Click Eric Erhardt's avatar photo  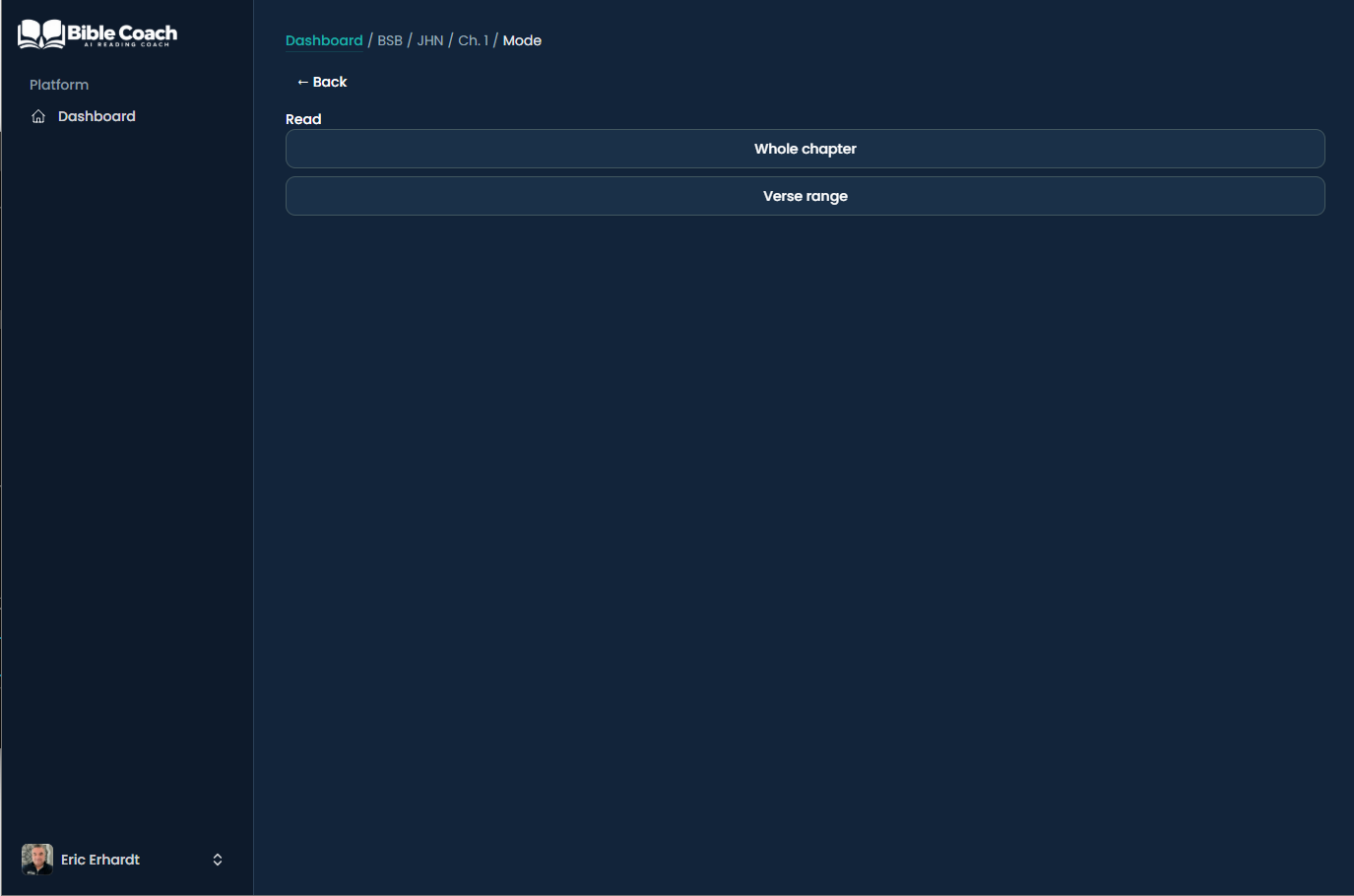(37, 860)
